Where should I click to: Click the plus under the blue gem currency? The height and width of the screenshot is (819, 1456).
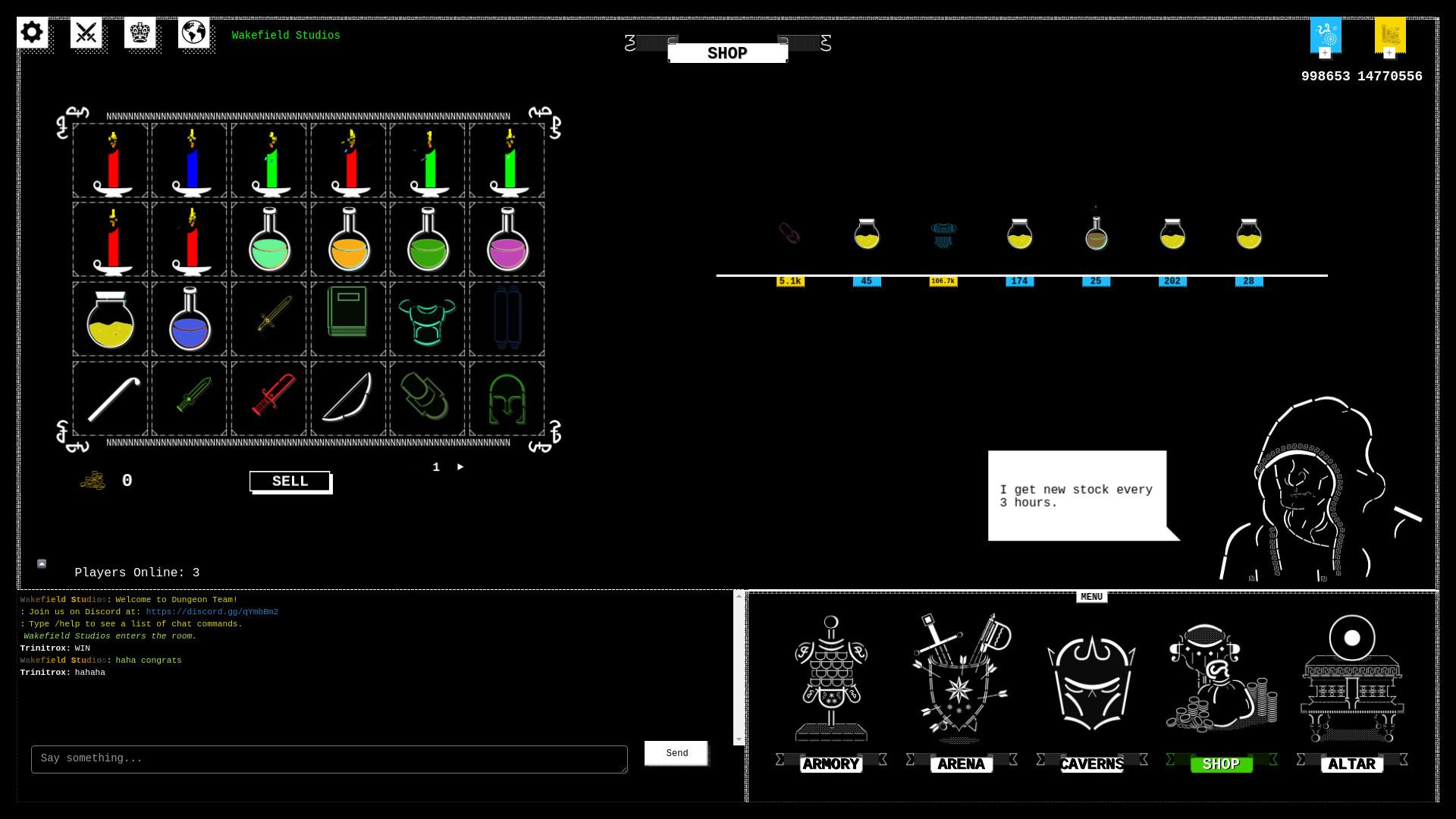pyautogui.click(x=1325, y=53)
